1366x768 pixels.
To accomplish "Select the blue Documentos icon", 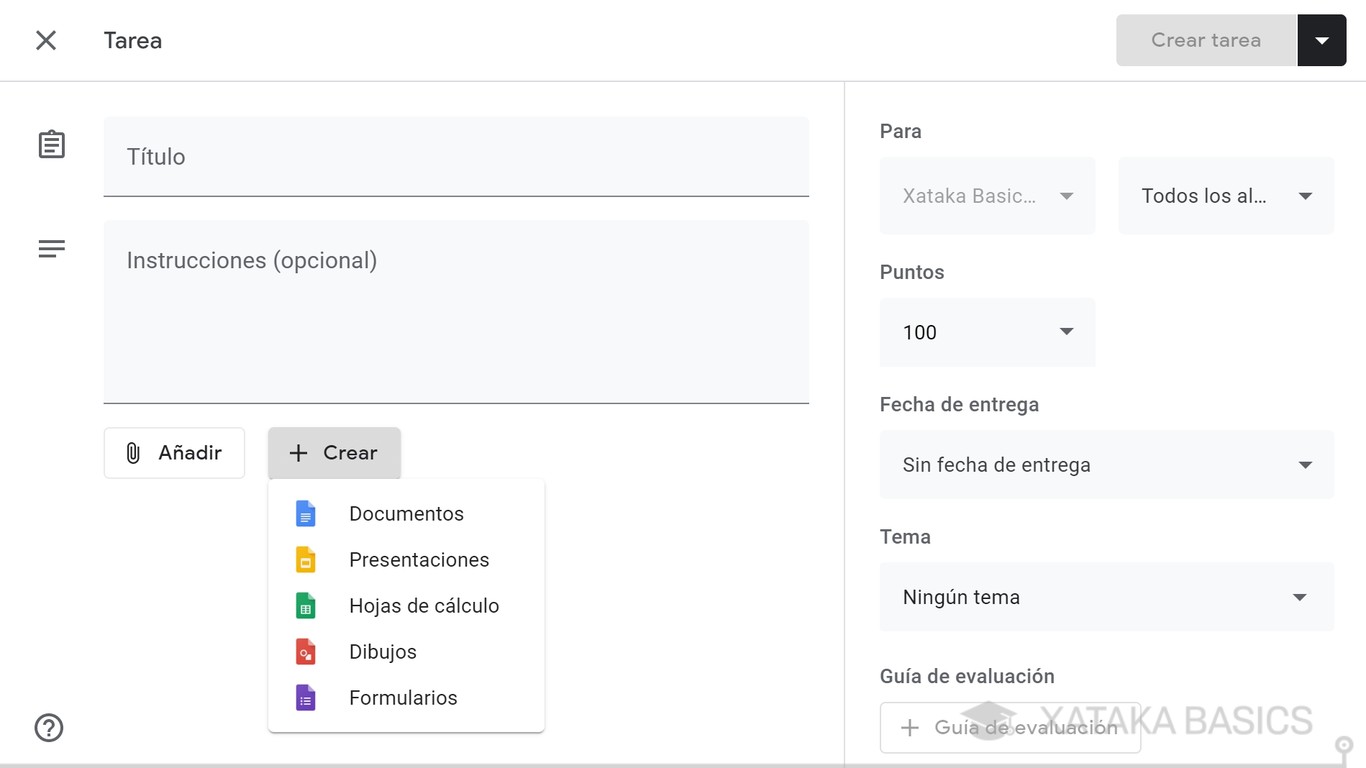I will (x=305, y=513).
